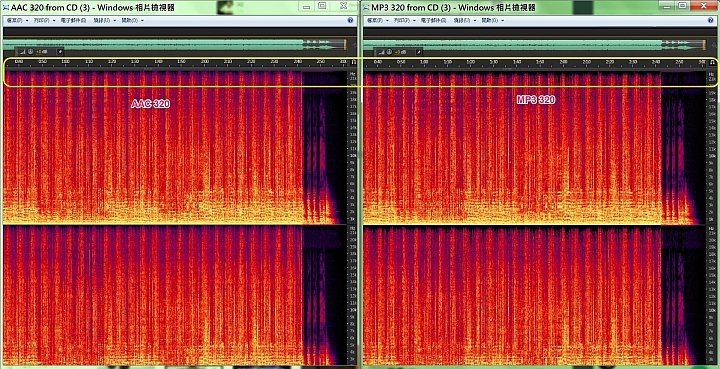
Task: Click the snapping icon beside the AAC window's time ruler
Action: pyautogui.click(x=354, y=62)
